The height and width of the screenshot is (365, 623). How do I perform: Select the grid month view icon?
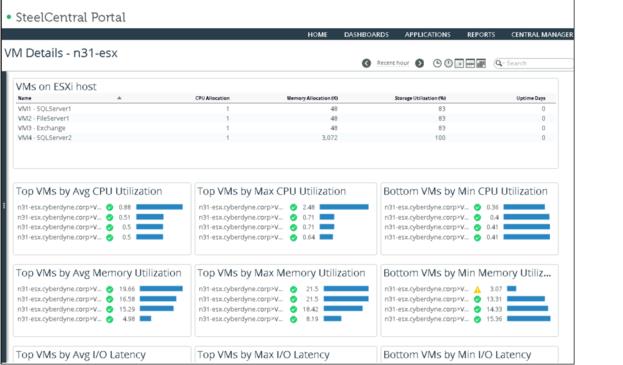(481, 63)
